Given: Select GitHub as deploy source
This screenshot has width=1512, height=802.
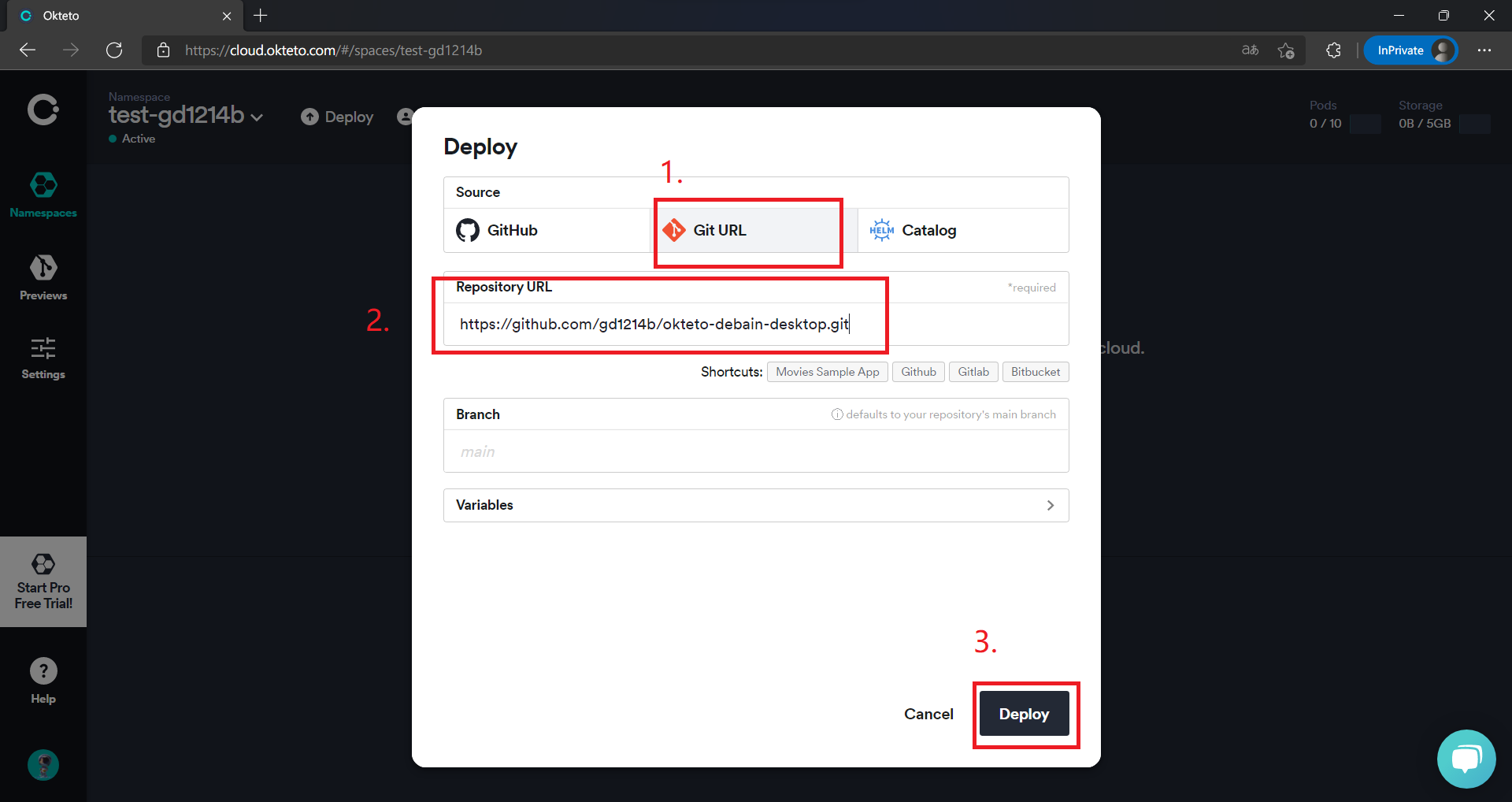Looking at the screenshot, I should [547, 230].
